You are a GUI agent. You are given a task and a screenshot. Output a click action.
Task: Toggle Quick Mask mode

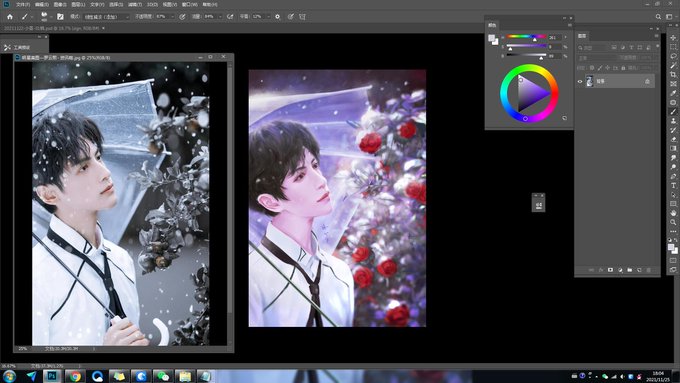click(673, 260)
